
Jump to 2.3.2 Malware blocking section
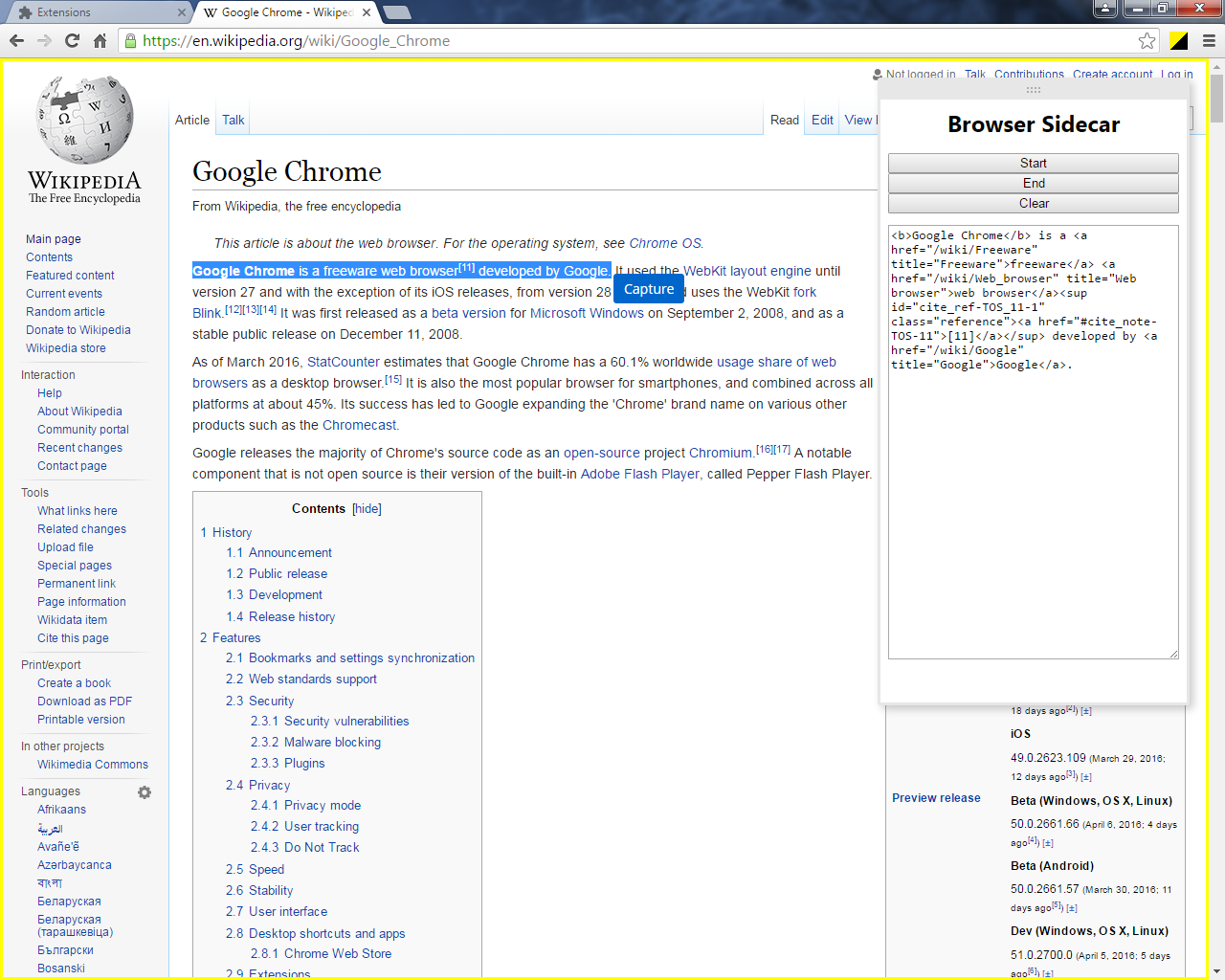(316, 742)
